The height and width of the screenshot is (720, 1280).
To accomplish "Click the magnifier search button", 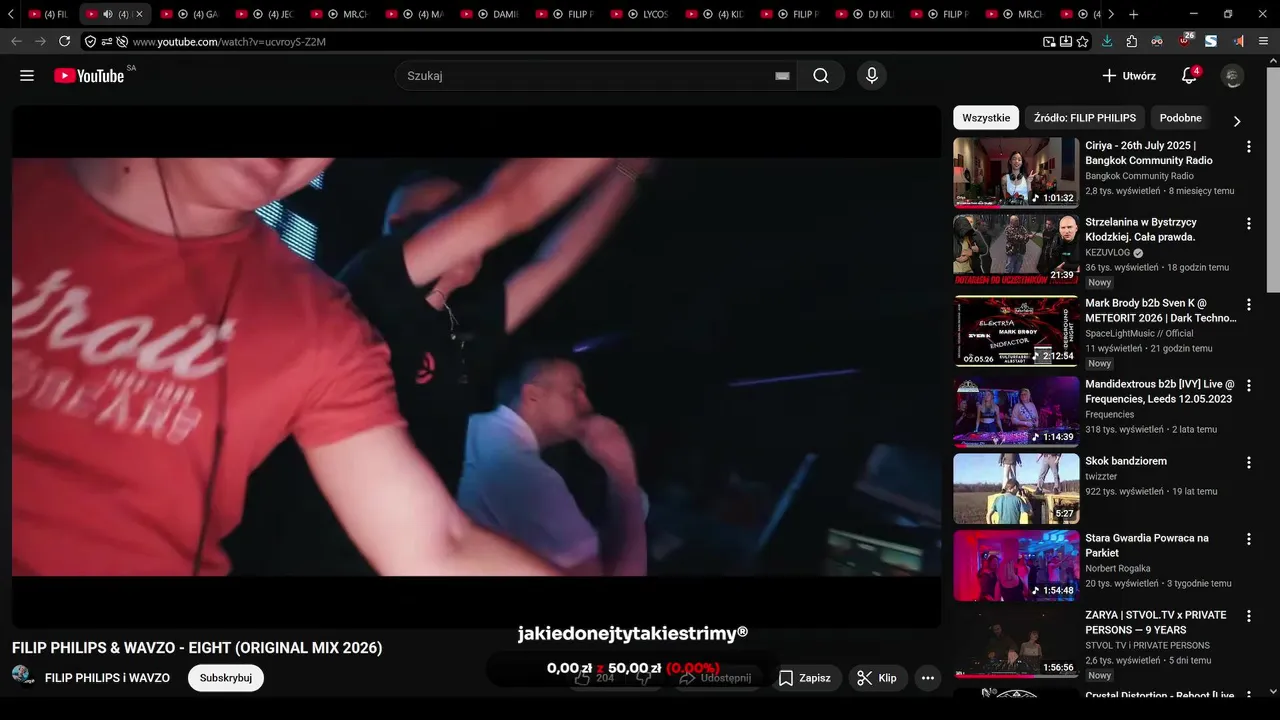I will coord(821,76).
